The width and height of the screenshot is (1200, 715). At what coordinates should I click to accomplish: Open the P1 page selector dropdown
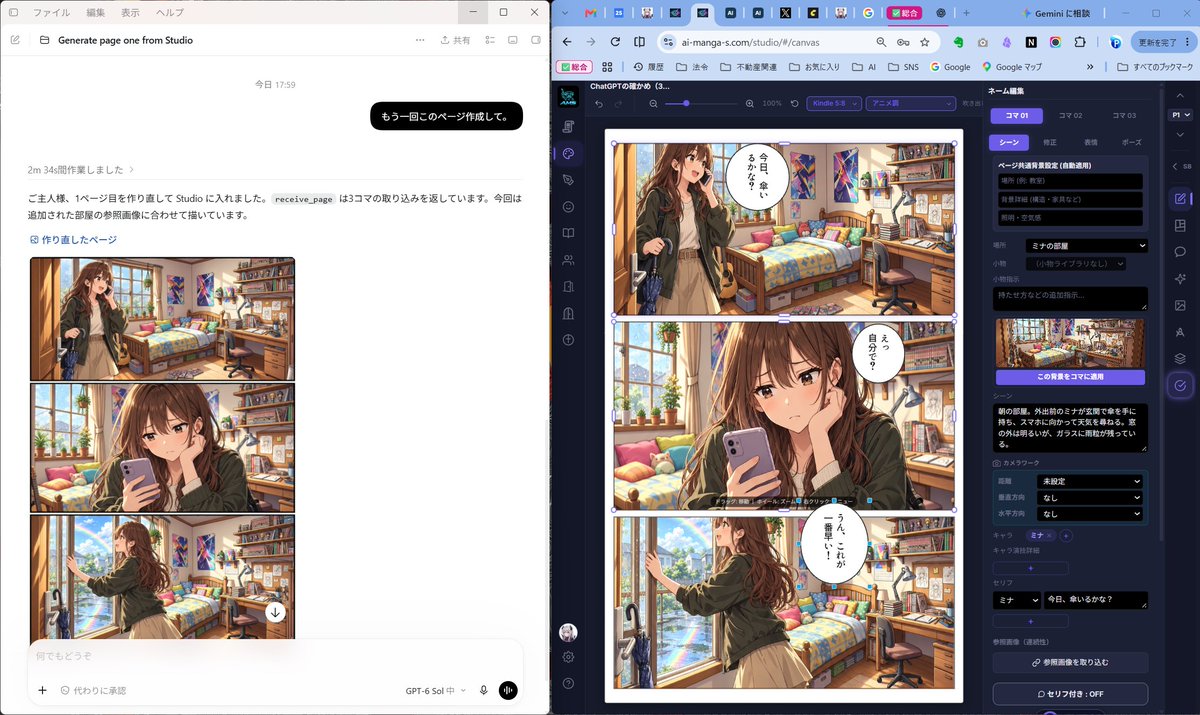(1180, 115)
